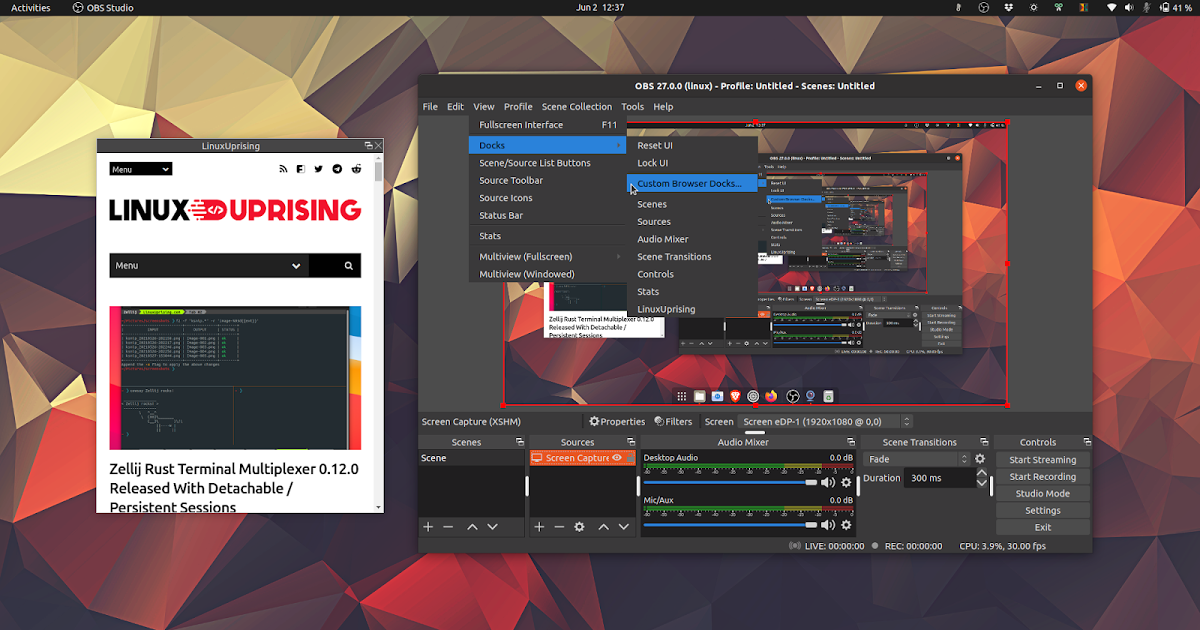1200x630 pixels.
Task: Click the Start Streaming button
Action: (1043, 460)
